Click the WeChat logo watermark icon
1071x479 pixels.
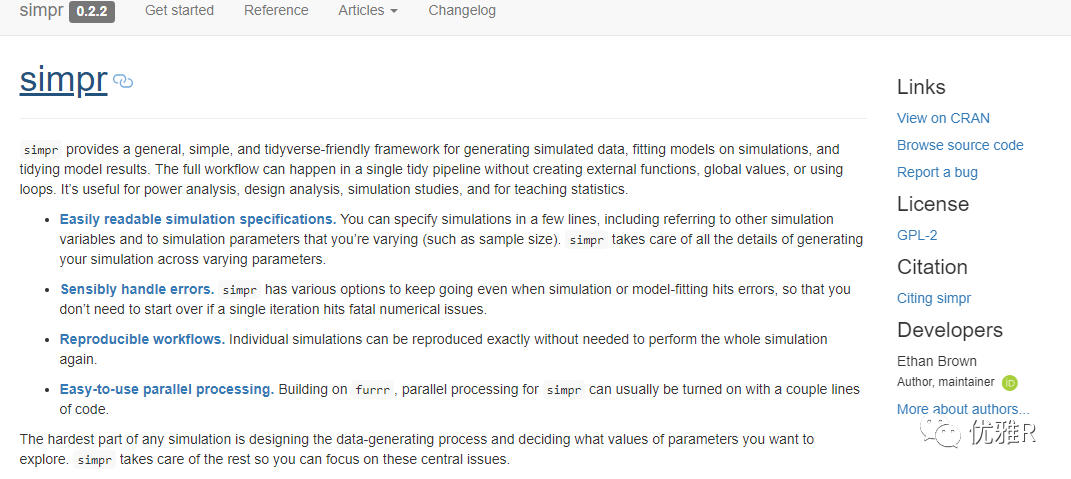point(942,431)
